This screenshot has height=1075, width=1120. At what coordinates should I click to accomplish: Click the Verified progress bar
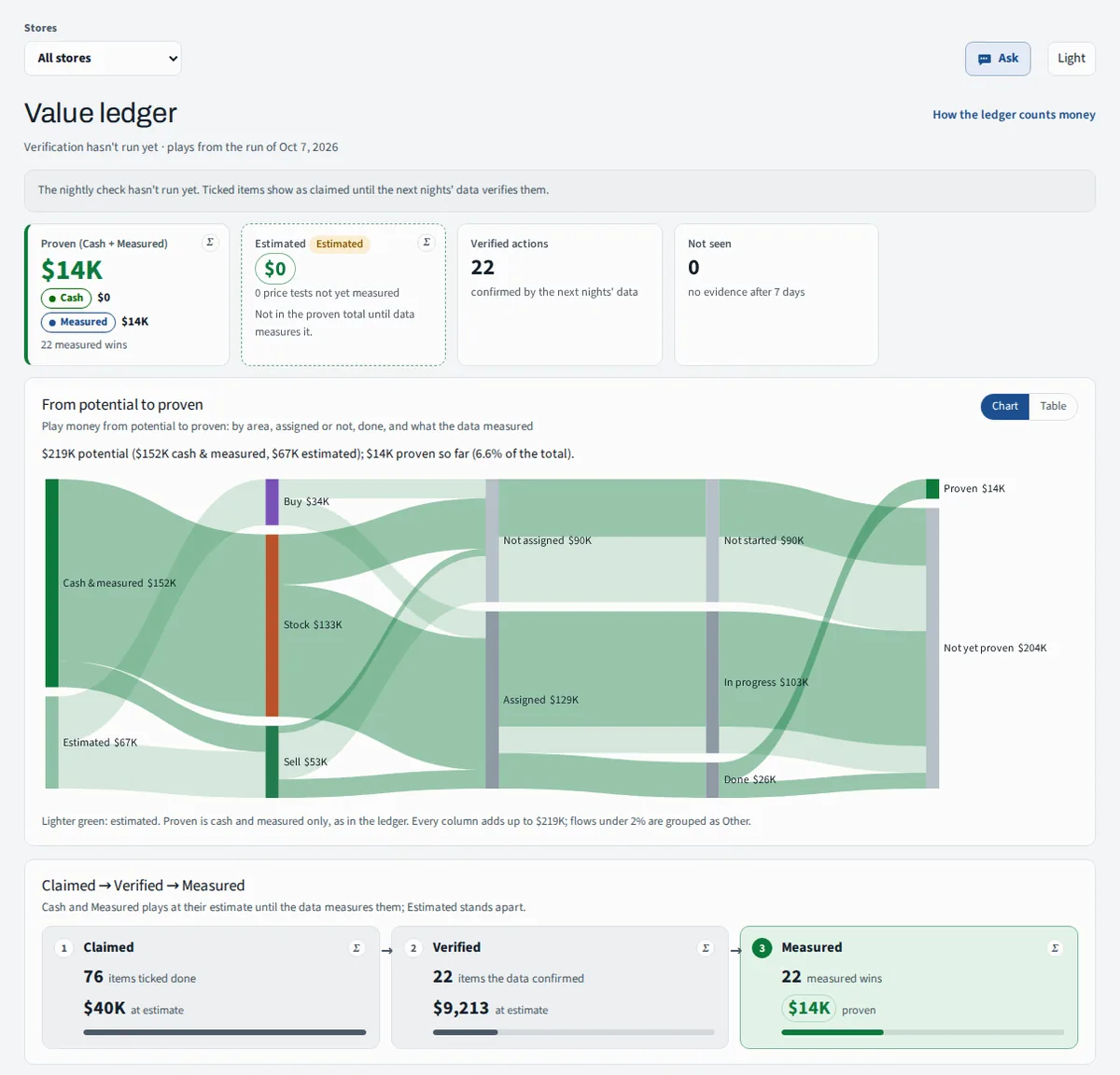[x=574, y=1032]
